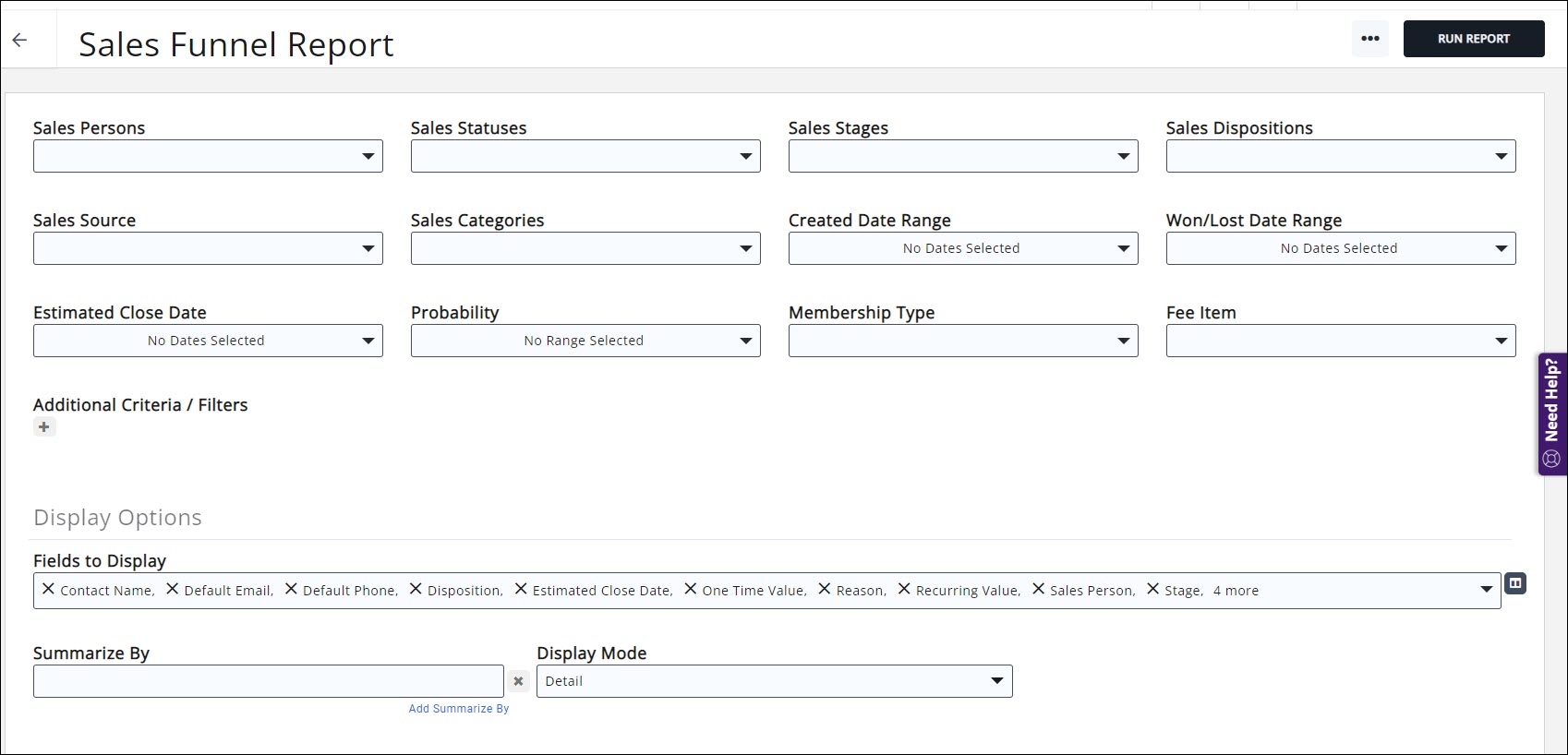Click the back arrow icon
Screen dimensions: 1568x755
pyautogui.click(x=19, y=40)
